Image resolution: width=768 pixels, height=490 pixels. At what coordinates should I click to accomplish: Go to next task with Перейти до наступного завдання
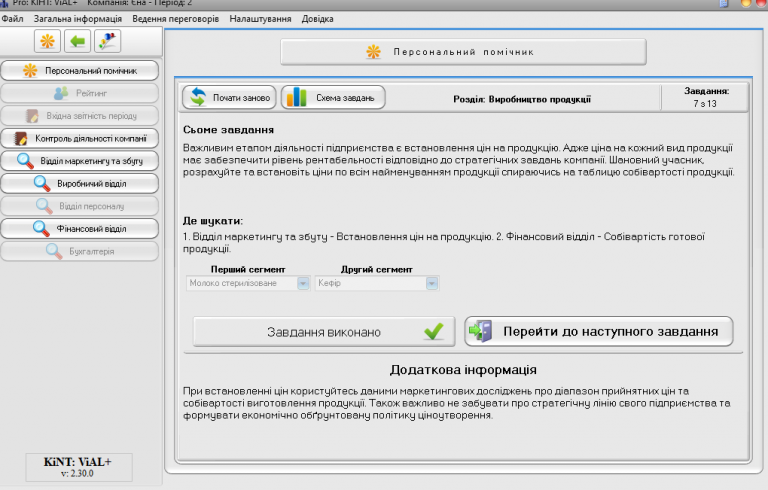coord(599,332)
